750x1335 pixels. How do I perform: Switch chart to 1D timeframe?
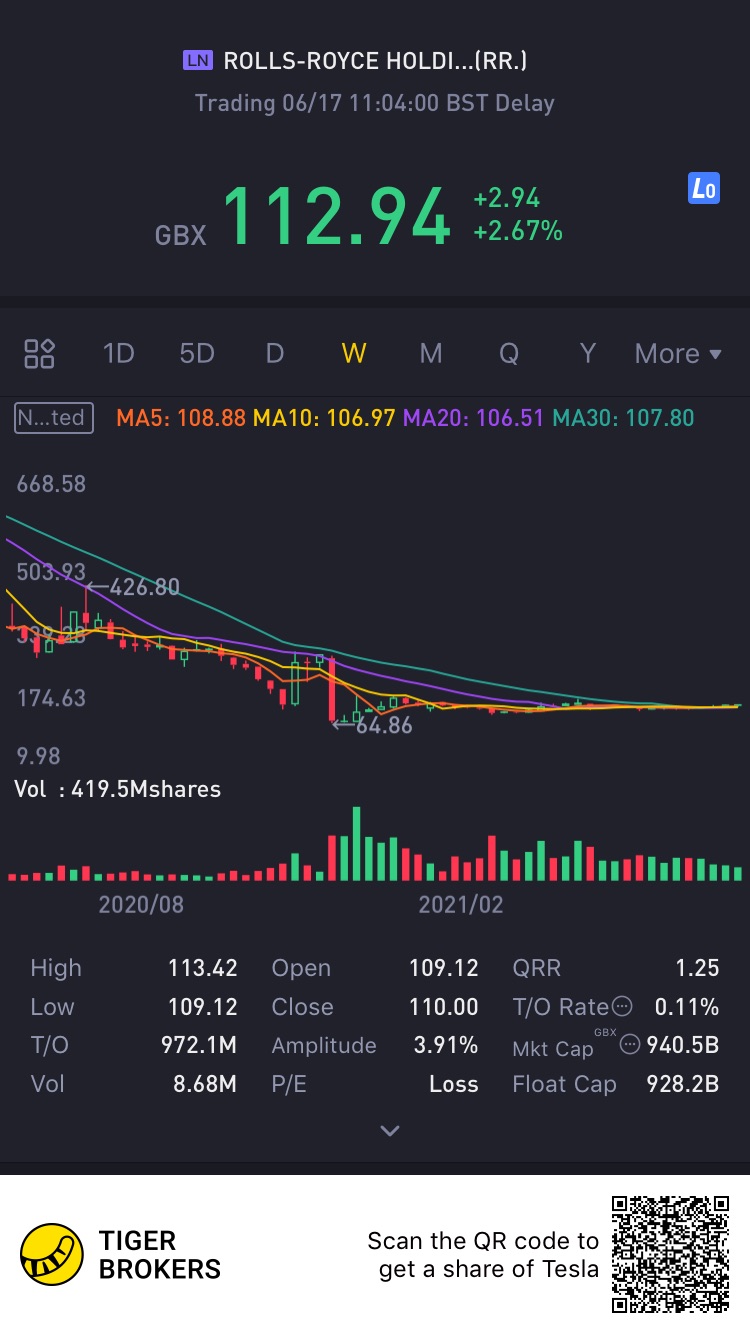point(119,353)
